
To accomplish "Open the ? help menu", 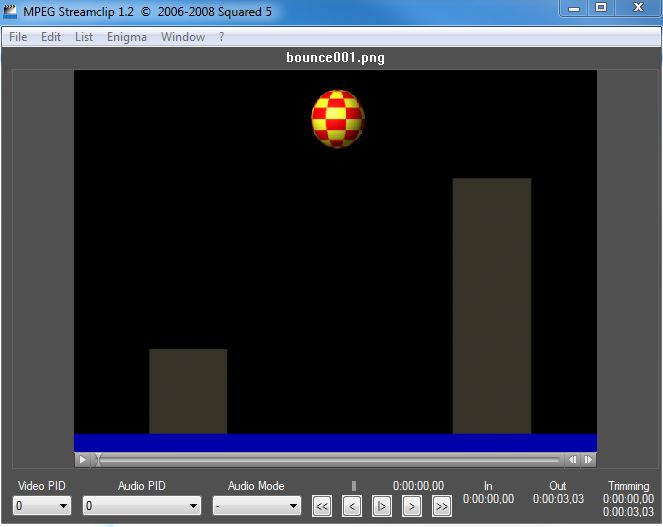I will 221,37.
